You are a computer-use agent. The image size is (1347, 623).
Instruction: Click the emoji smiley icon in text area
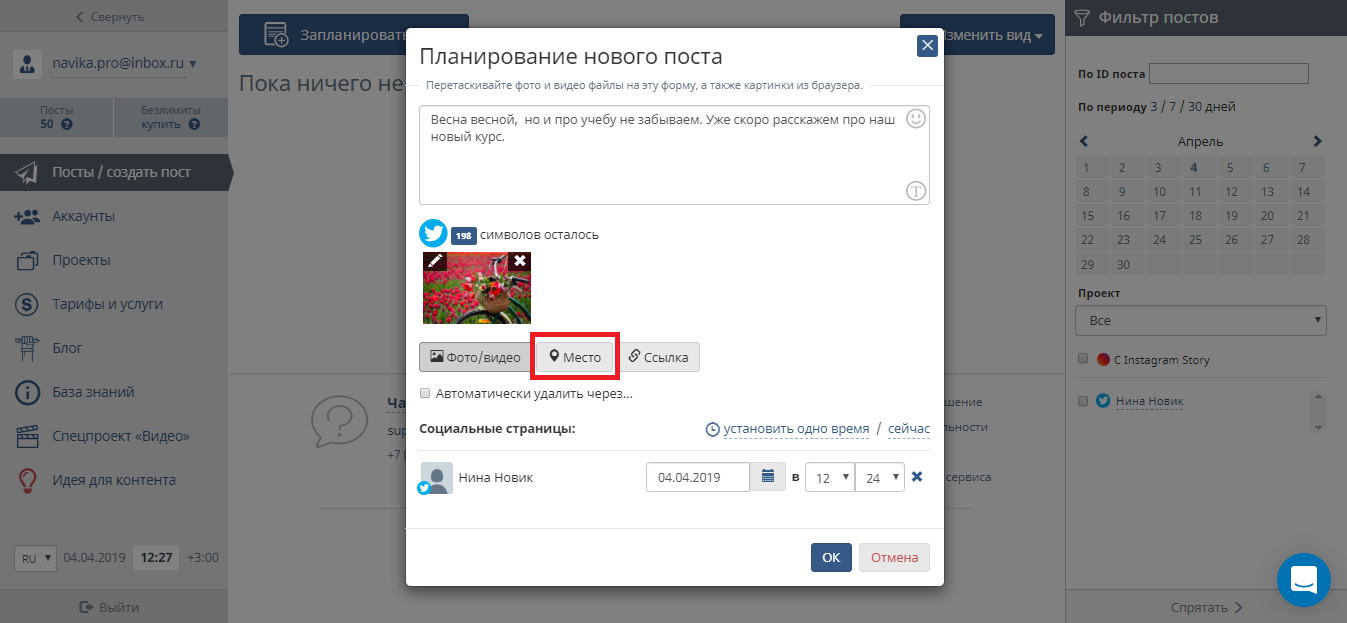[x=915, y=119]
